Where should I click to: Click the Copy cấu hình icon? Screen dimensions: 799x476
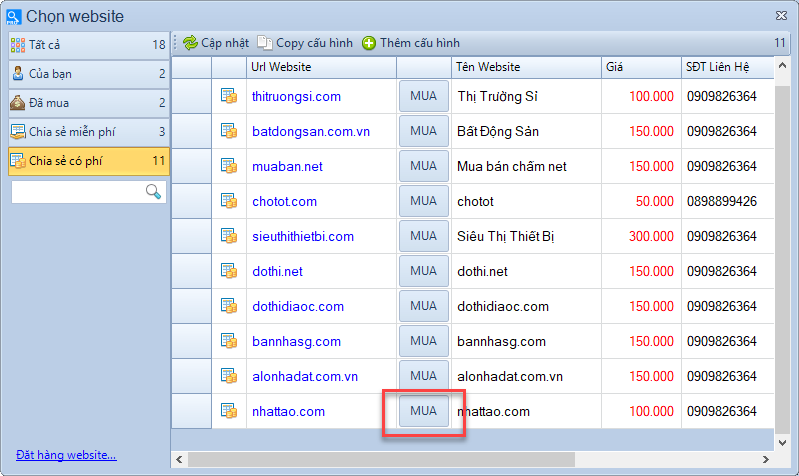[x=264, y=43]
